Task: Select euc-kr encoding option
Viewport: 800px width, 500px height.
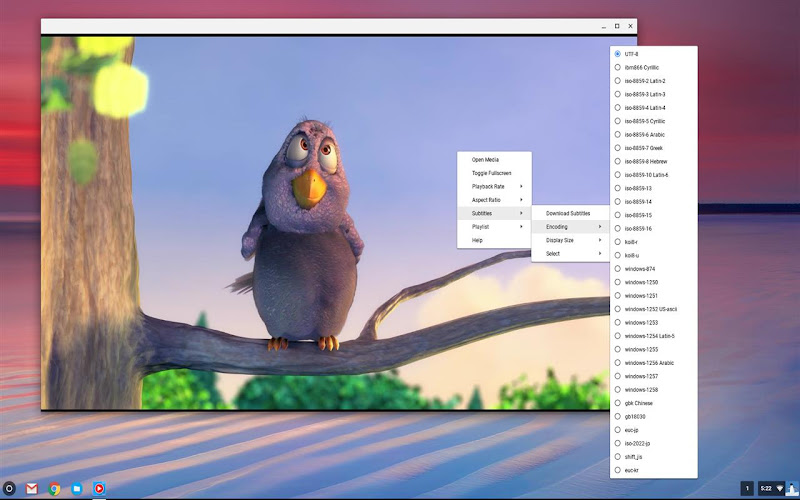Action: click(654, 470)
